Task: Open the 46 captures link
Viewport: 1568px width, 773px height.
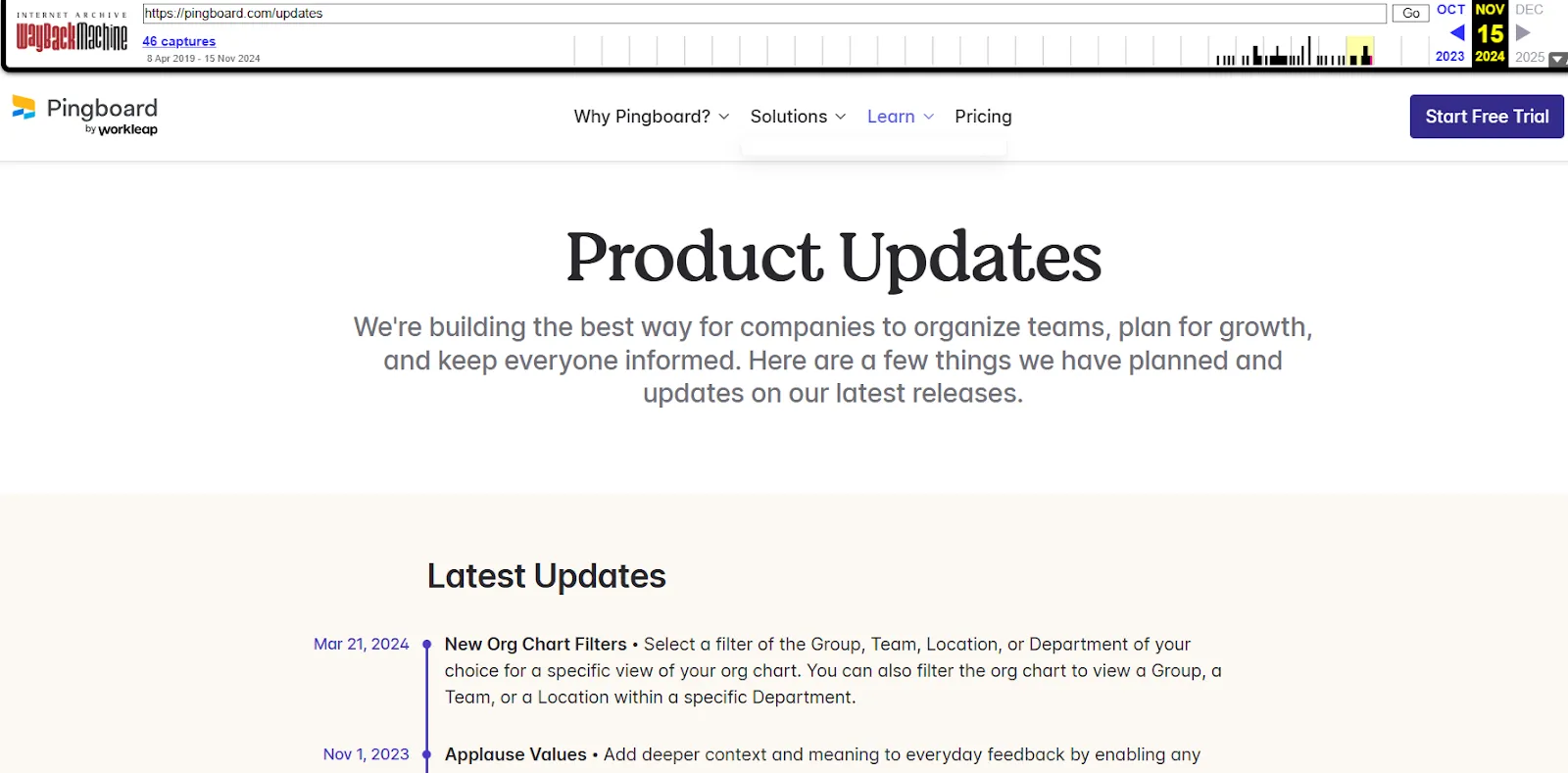Action: tap(179, 41)
